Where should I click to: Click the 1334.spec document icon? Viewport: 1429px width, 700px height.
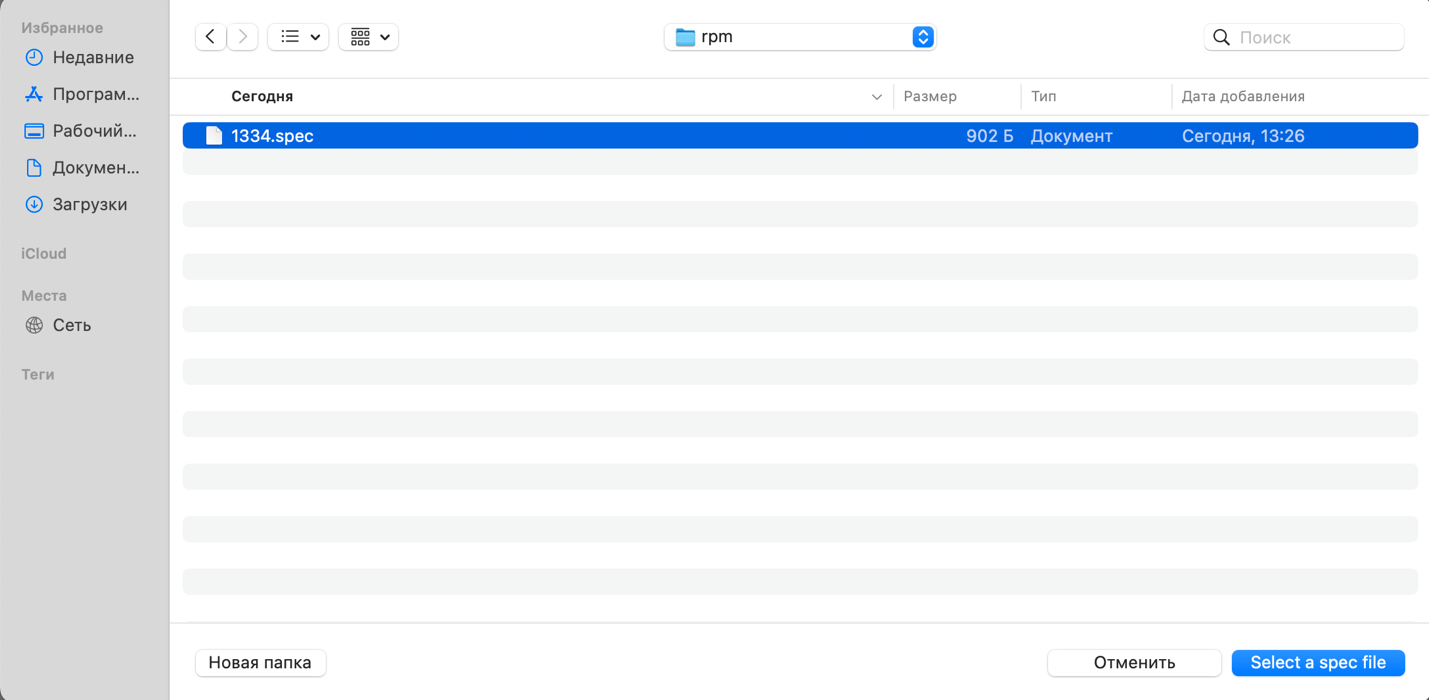(214, 136)
